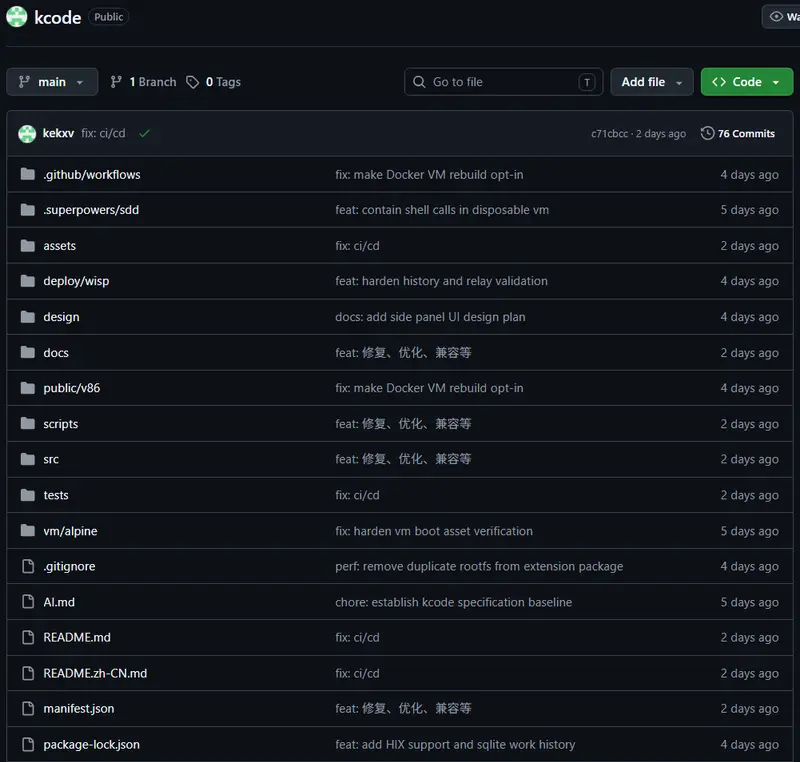Open the docs: add side panel UI design plan commit message
Viewport: 800px width, 762px height.
(x=430, y=317)
